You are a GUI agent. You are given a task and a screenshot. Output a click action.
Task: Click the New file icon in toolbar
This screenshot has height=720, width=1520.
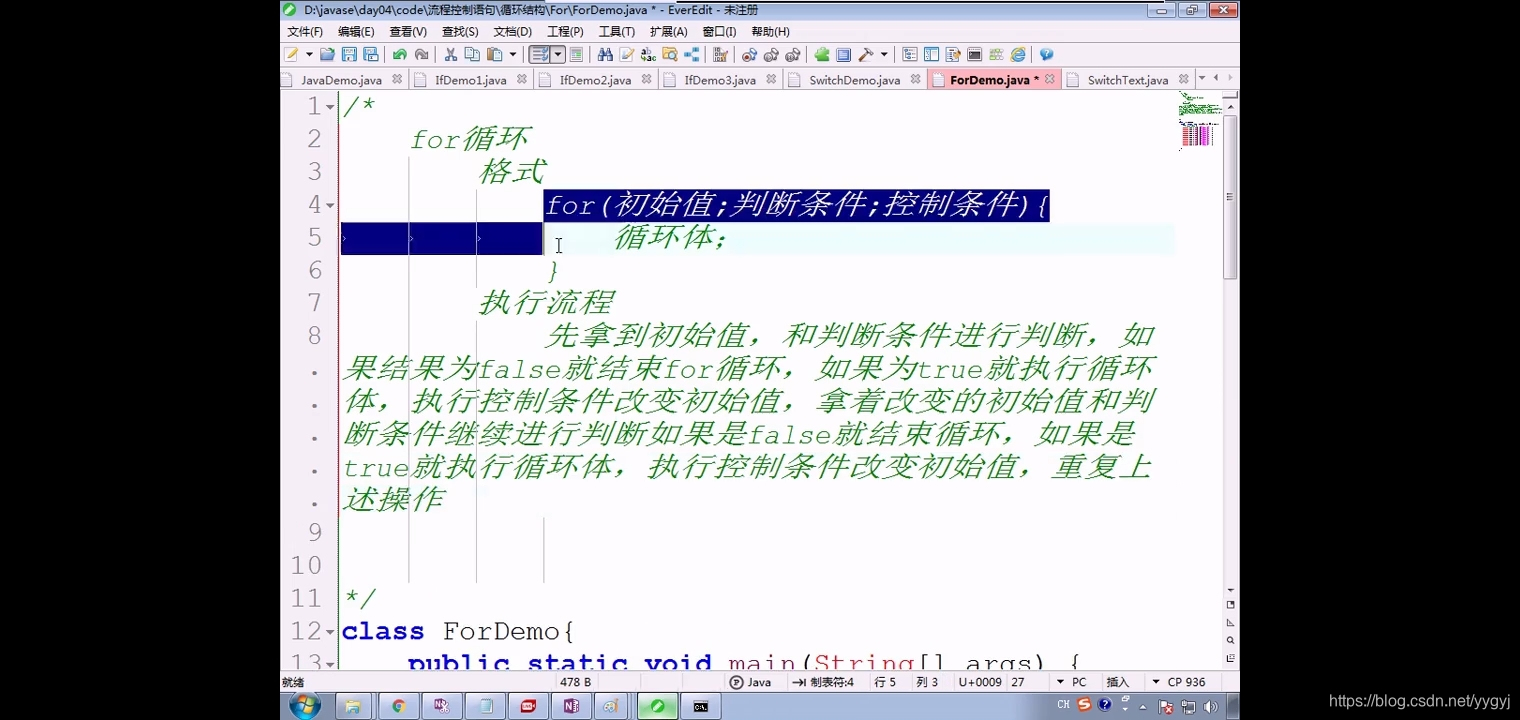[x=290, y=55]
